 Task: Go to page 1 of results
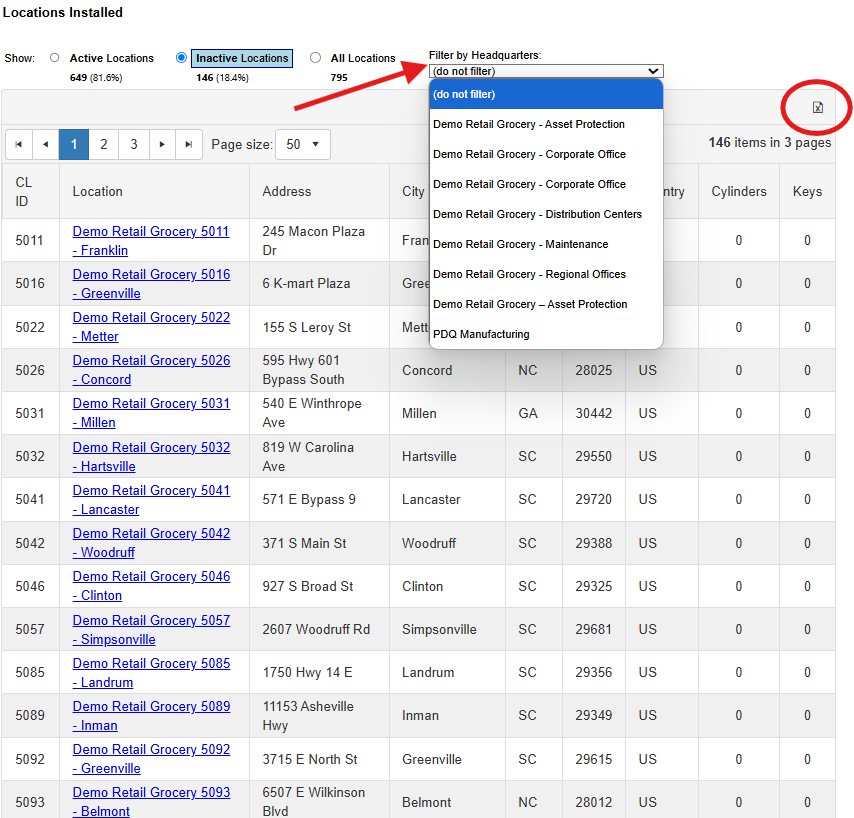click(74, 144)
